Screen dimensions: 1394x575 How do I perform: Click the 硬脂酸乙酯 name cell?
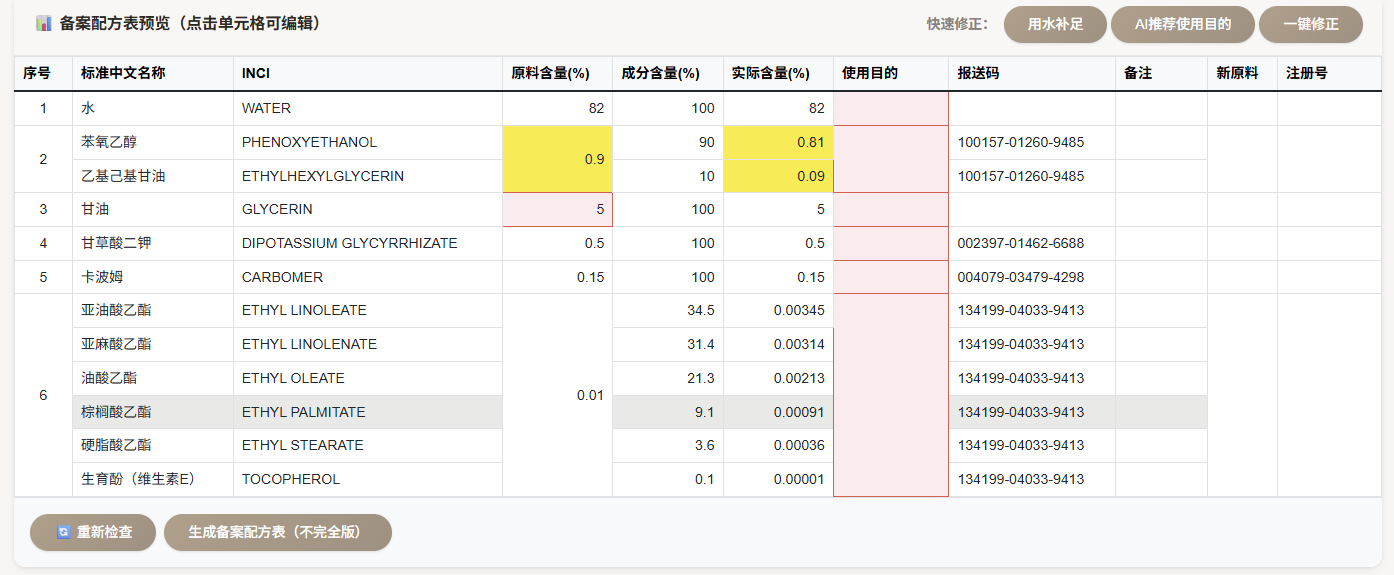point(153,446)
